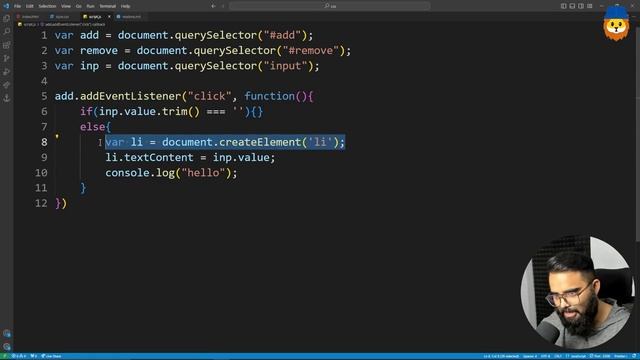Click the word "remove" on line 2
This screenshot has width=640, height=360.
tap(99, 51)
